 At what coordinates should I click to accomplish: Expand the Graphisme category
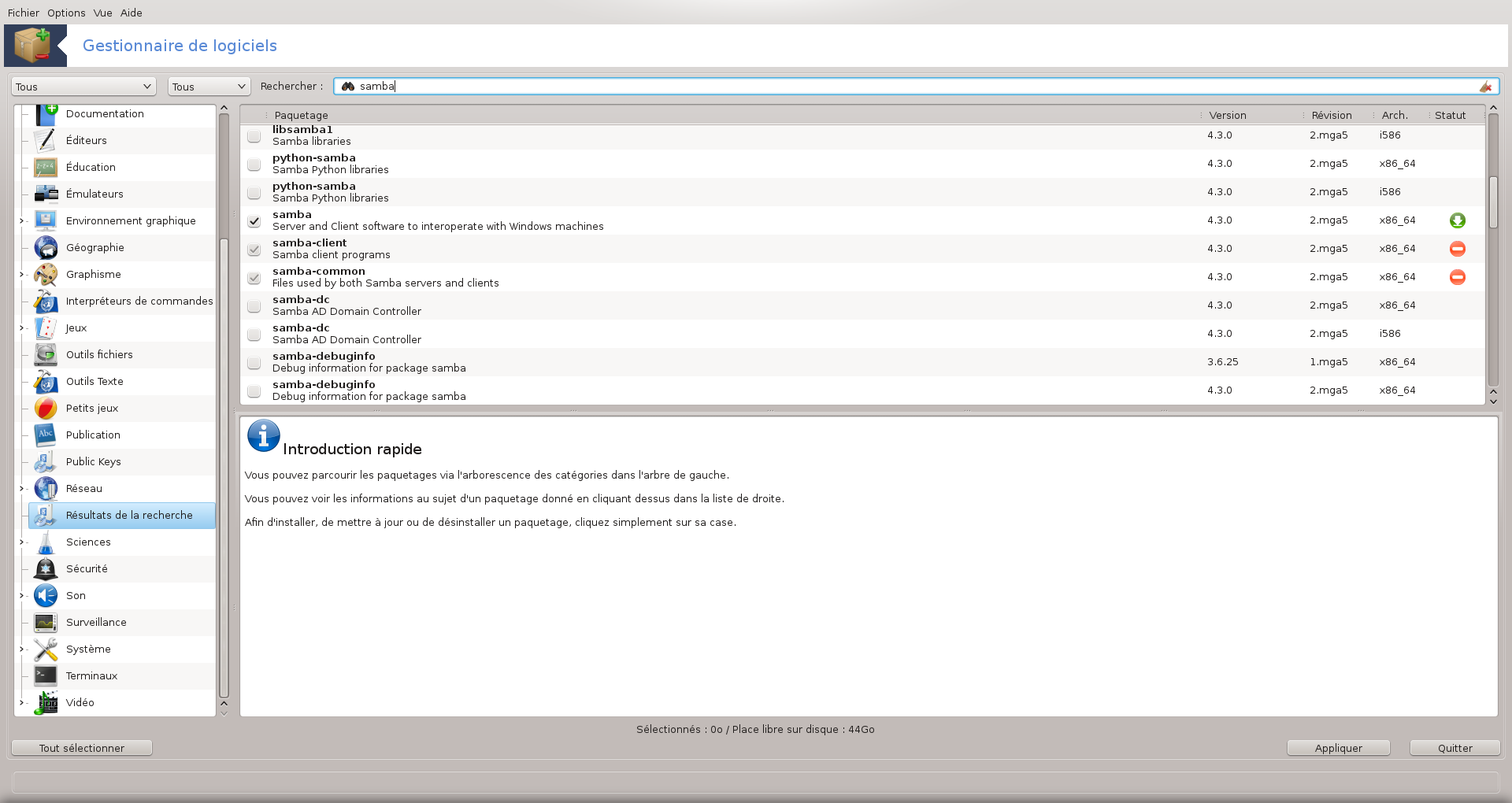pos(22,275)
